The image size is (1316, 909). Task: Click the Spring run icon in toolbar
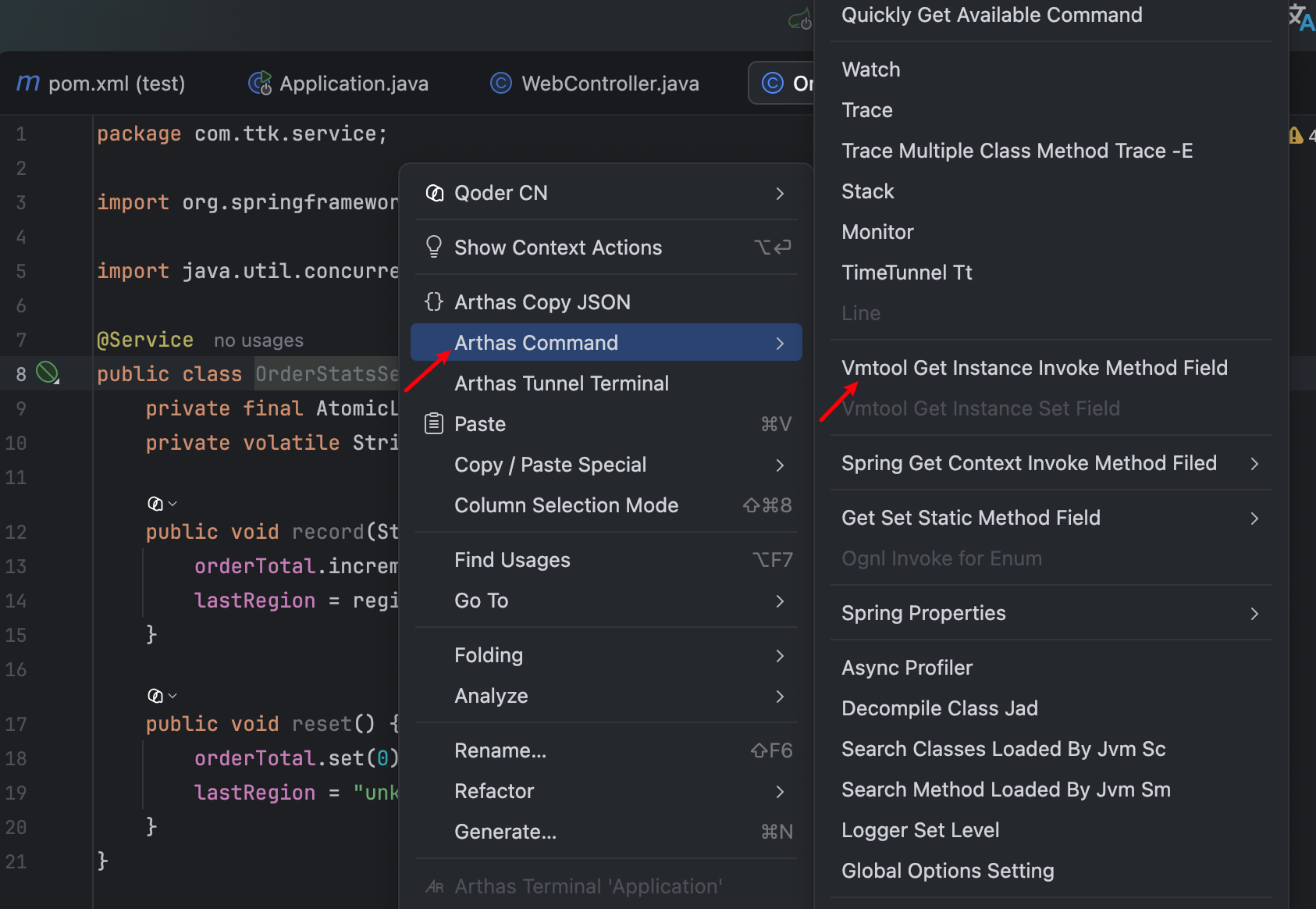click(800, 19)
